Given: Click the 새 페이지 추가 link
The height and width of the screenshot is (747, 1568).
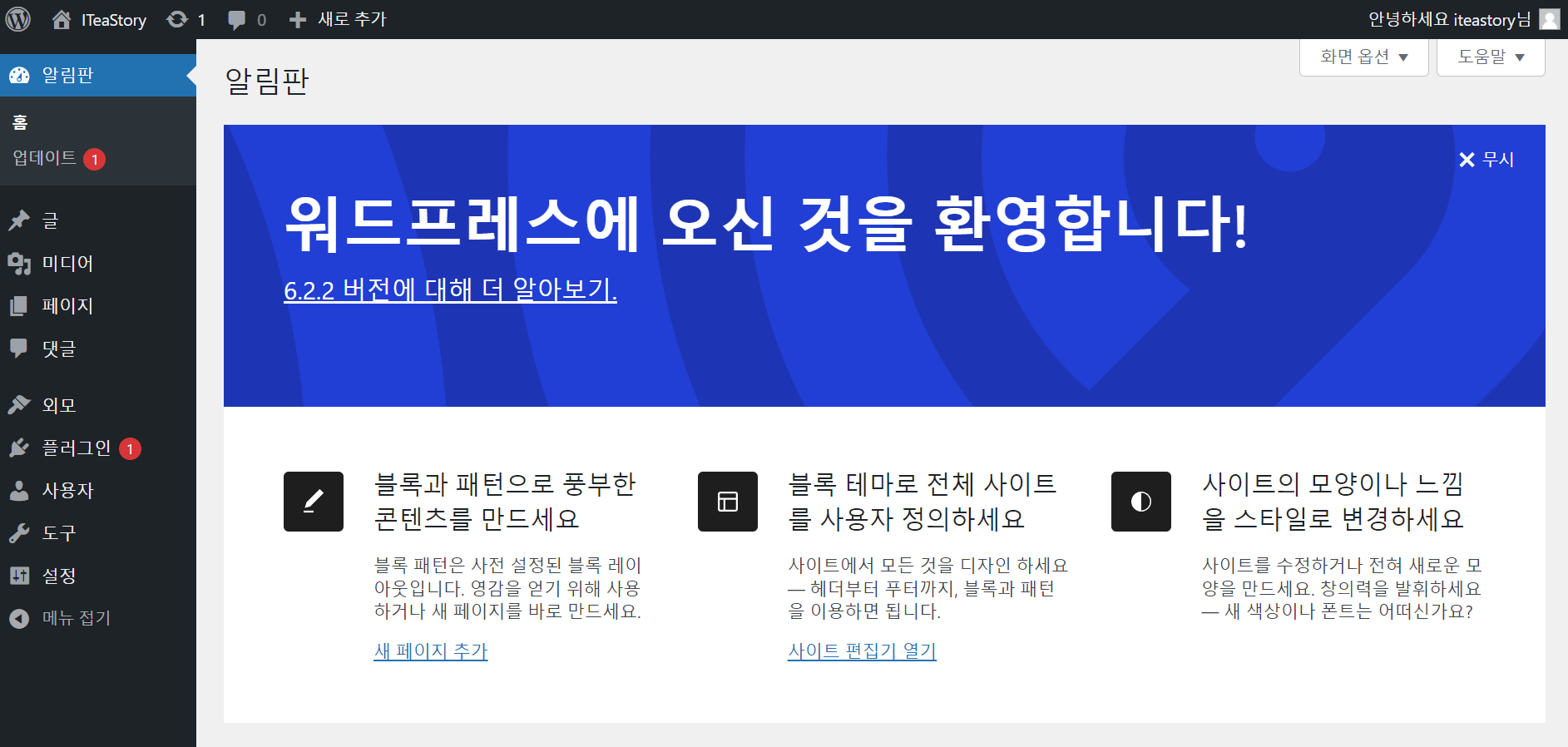Looking at the screenshot, I should tap(431, 651).
